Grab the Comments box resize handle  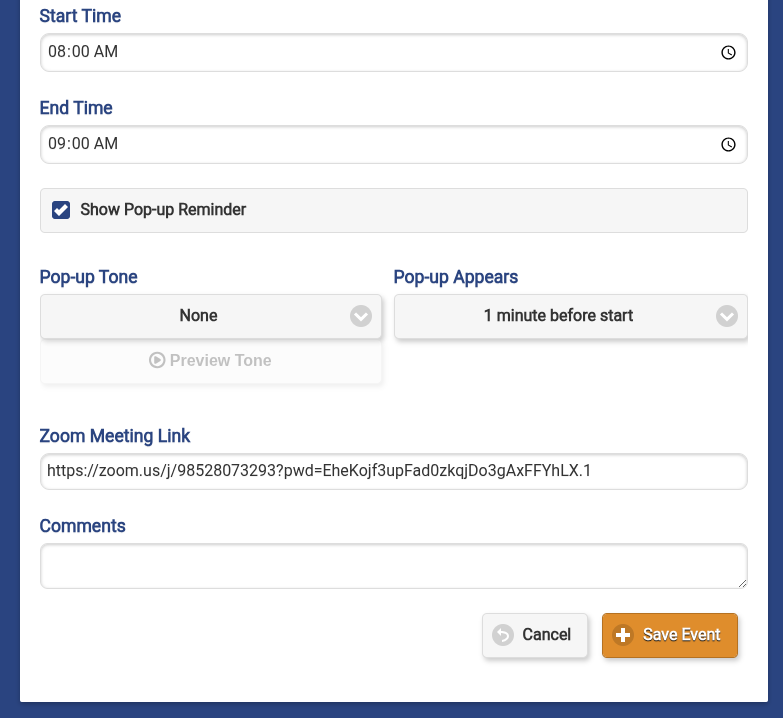click(741, 582)
